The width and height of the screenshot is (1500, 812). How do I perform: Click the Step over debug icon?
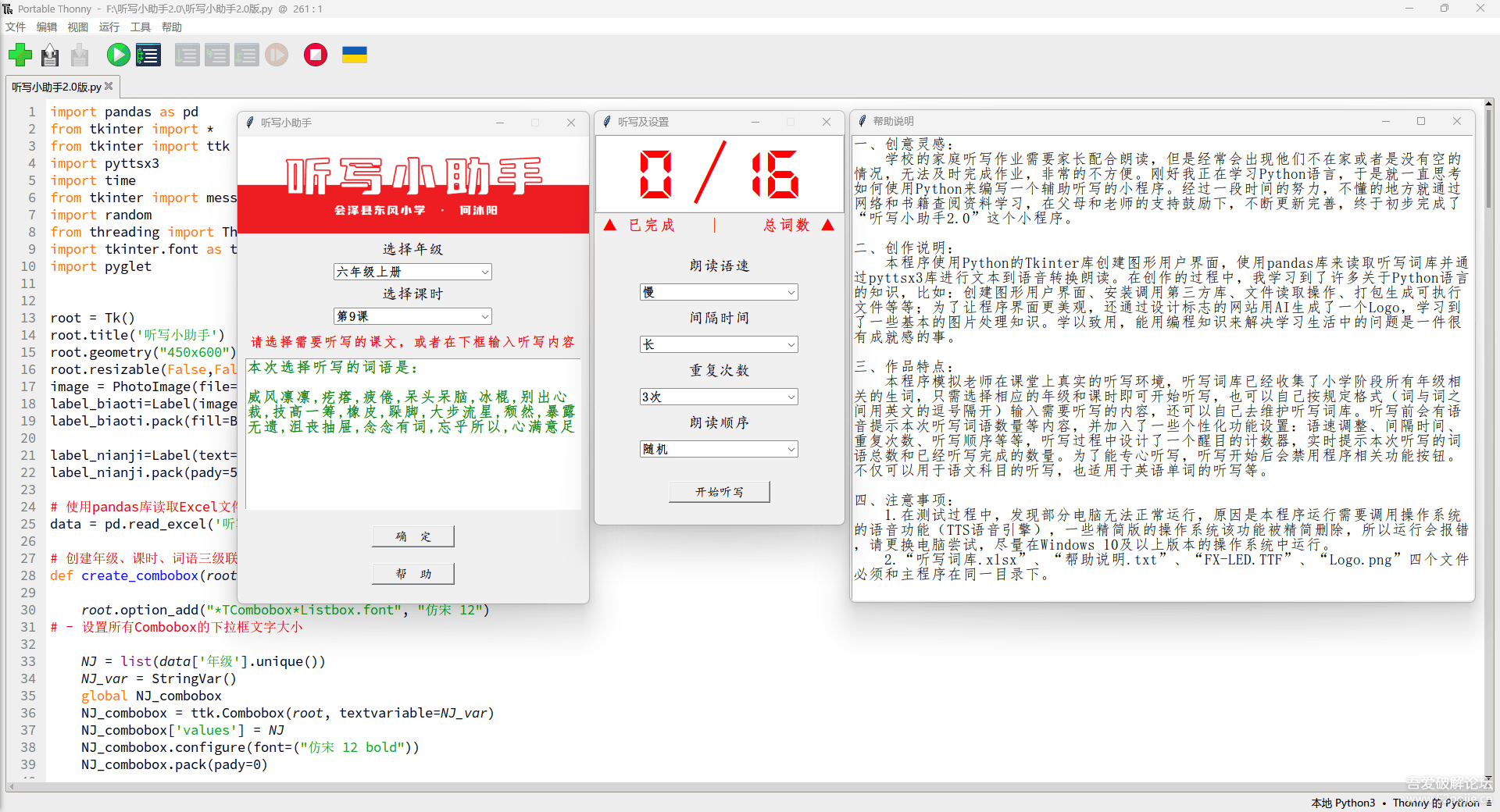[x=187, y=55]
